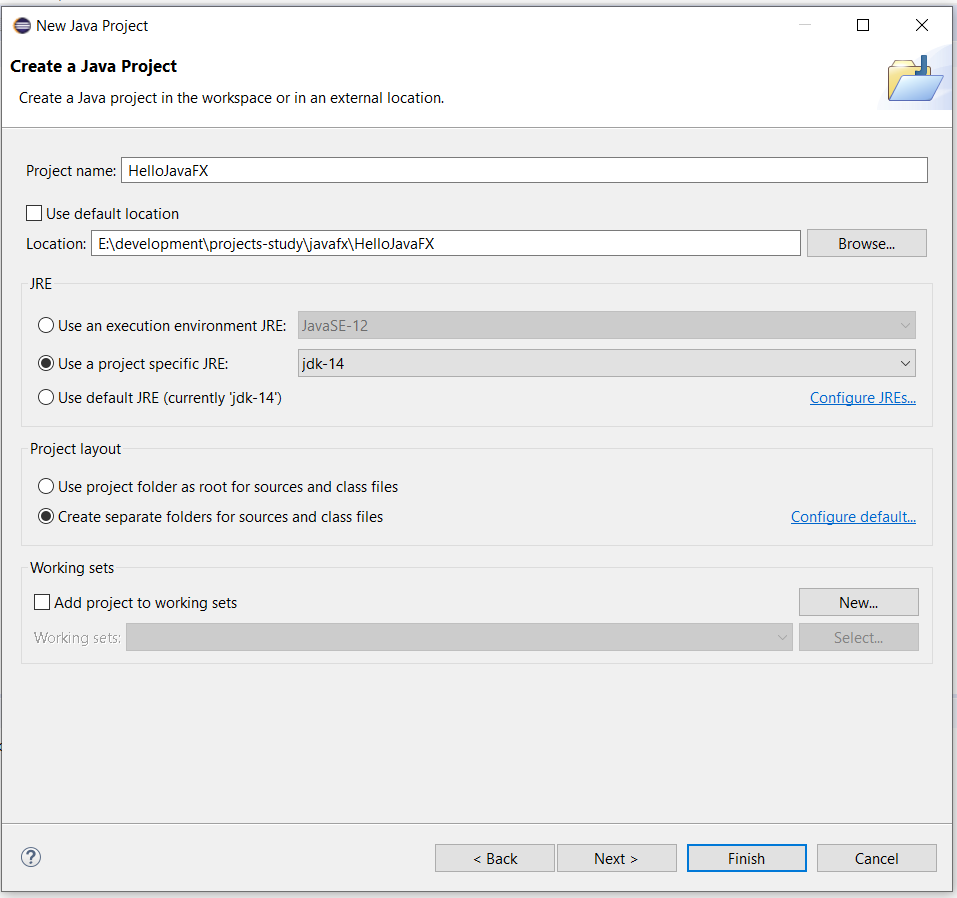Click into the Project name field
This screenshot has width=957, height=898.
click(x=524, y=170)
